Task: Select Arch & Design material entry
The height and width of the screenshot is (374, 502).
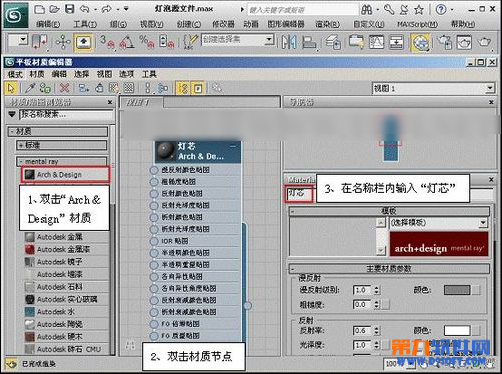Action: click(x=65, y=175)
